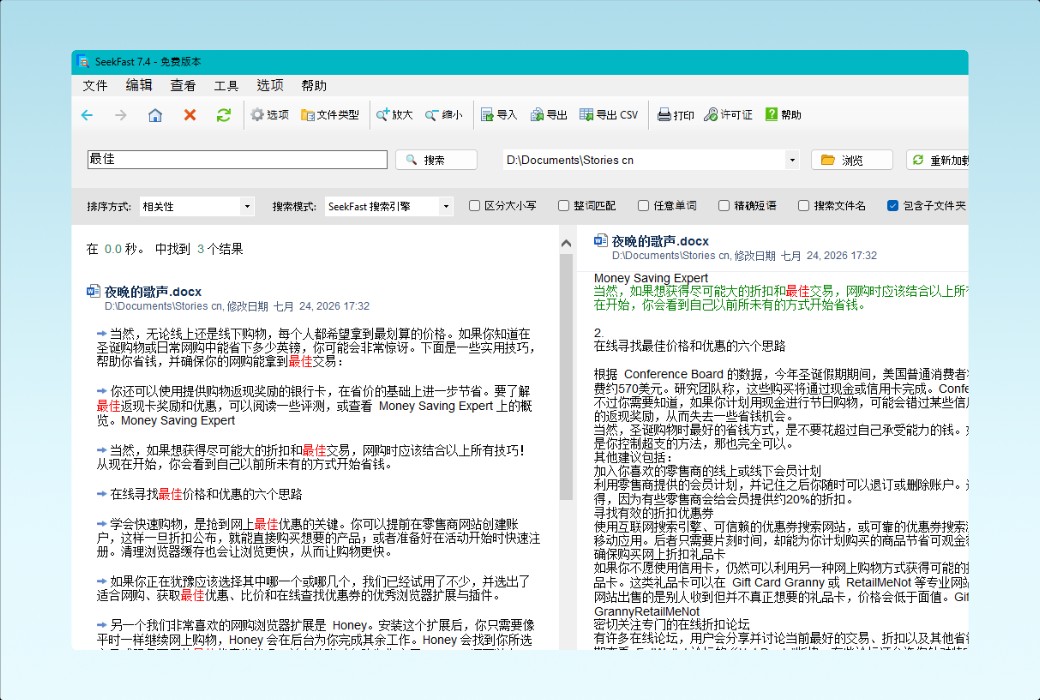Click 中找到 3 个结果 status text

[x=199, y=249]
